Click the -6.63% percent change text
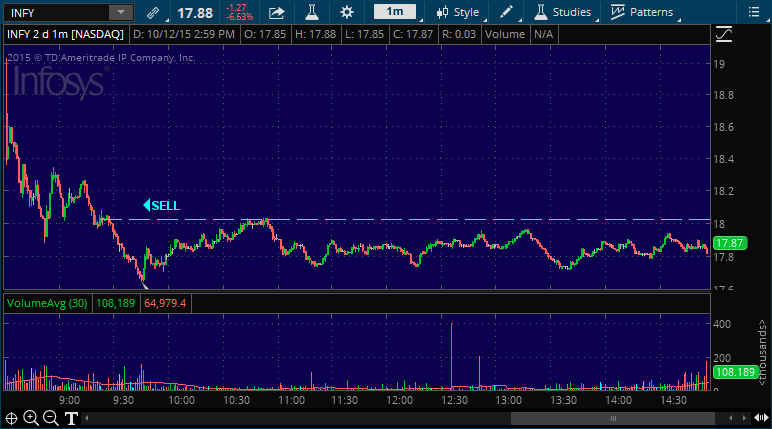The height and width of the screenshot is (429, 772). (239, 17)
